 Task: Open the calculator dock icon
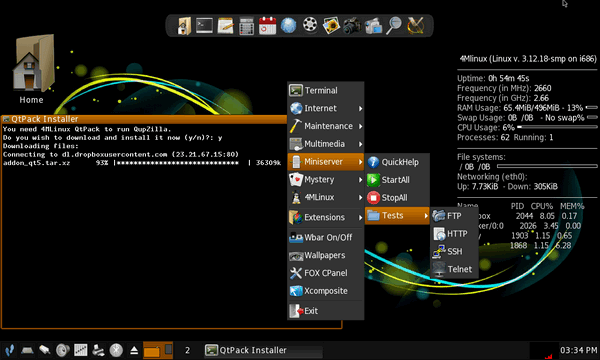pyautogui.click(x=246, y=26)
